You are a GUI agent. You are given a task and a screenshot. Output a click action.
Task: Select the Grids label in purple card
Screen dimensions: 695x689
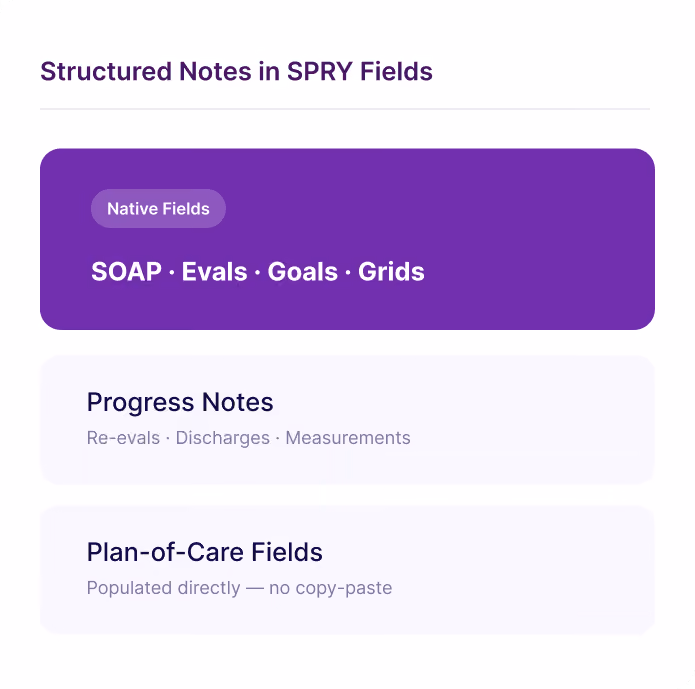tap(391, 271)
